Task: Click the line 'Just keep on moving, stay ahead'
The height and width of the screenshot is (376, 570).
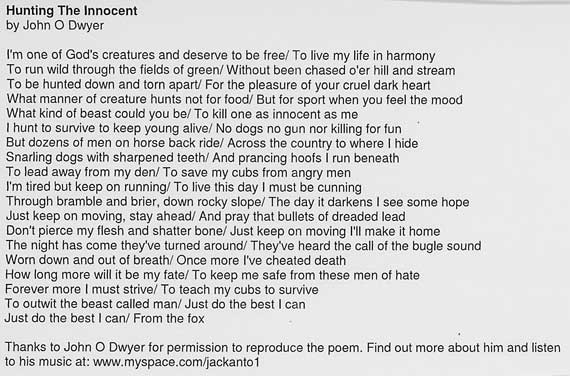Action: [205, 216]
